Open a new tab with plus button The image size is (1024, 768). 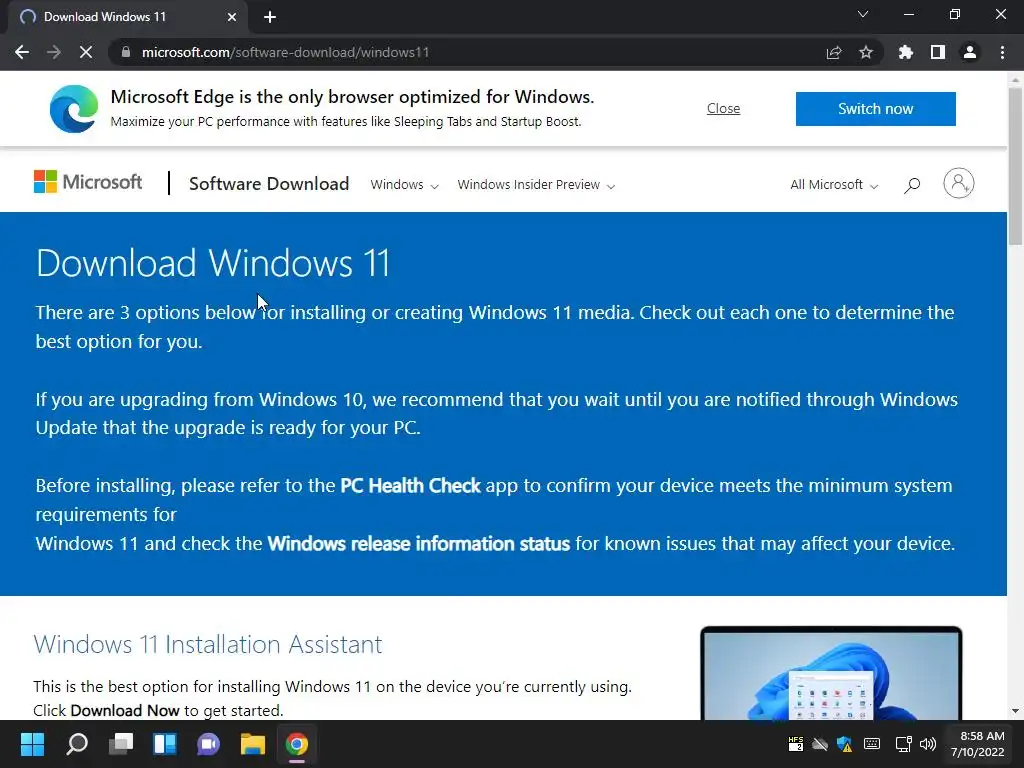pyautogui.click(x=270, y=17)
